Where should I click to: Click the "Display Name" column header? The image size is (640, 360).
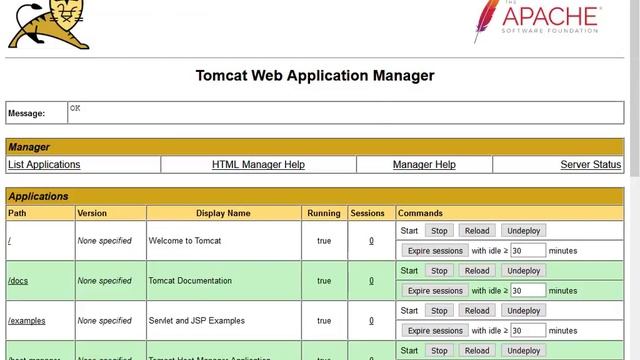pyautogui.click(x=223, y=213)
